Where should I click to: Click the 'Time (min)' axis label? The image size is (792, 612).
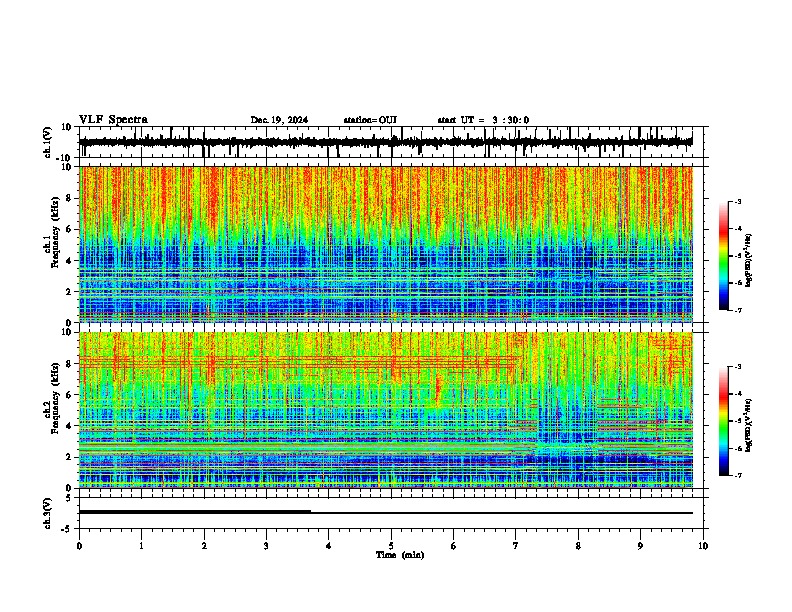[x=400, y=555]
